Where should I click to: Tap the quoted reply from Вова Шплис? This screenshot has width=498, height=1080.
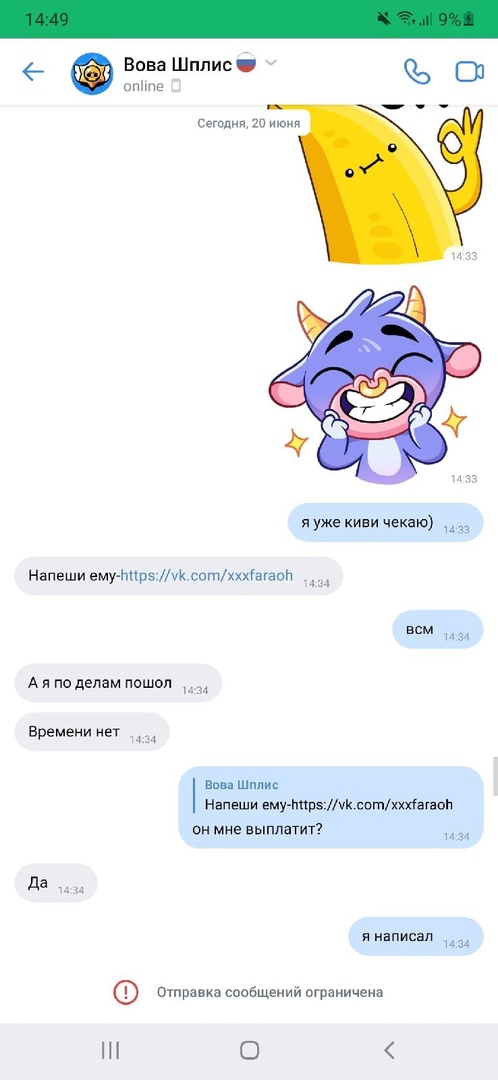[x=324, y=796]
